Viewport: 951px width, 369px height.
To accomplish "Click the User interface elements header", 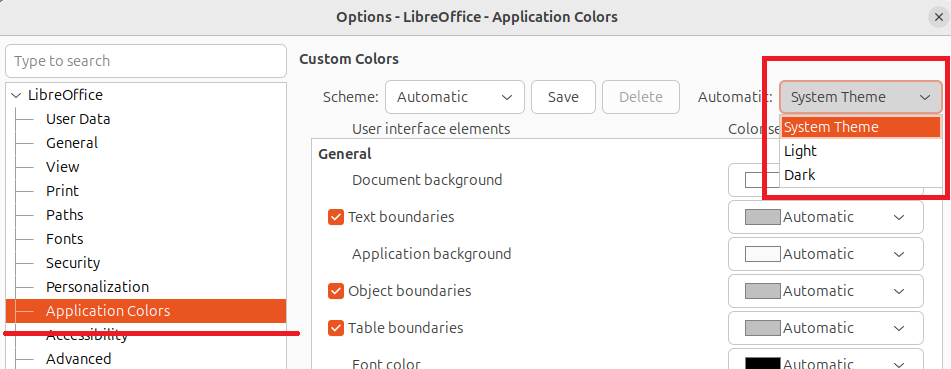I will [431, 129].
